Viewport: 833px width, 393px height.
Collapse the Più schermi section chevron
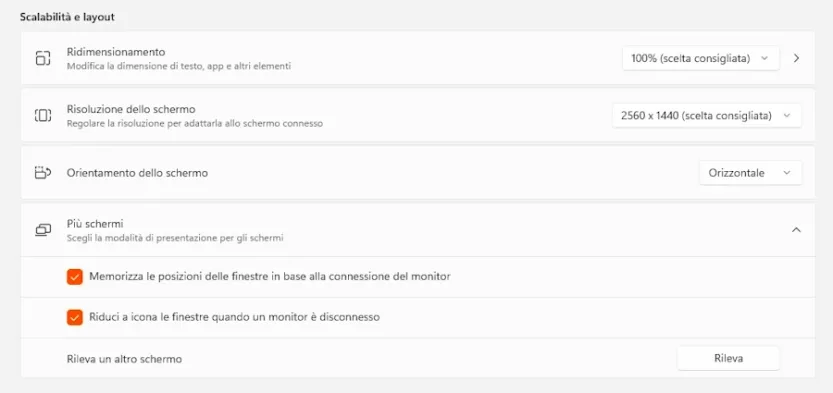tap(796, 230)
